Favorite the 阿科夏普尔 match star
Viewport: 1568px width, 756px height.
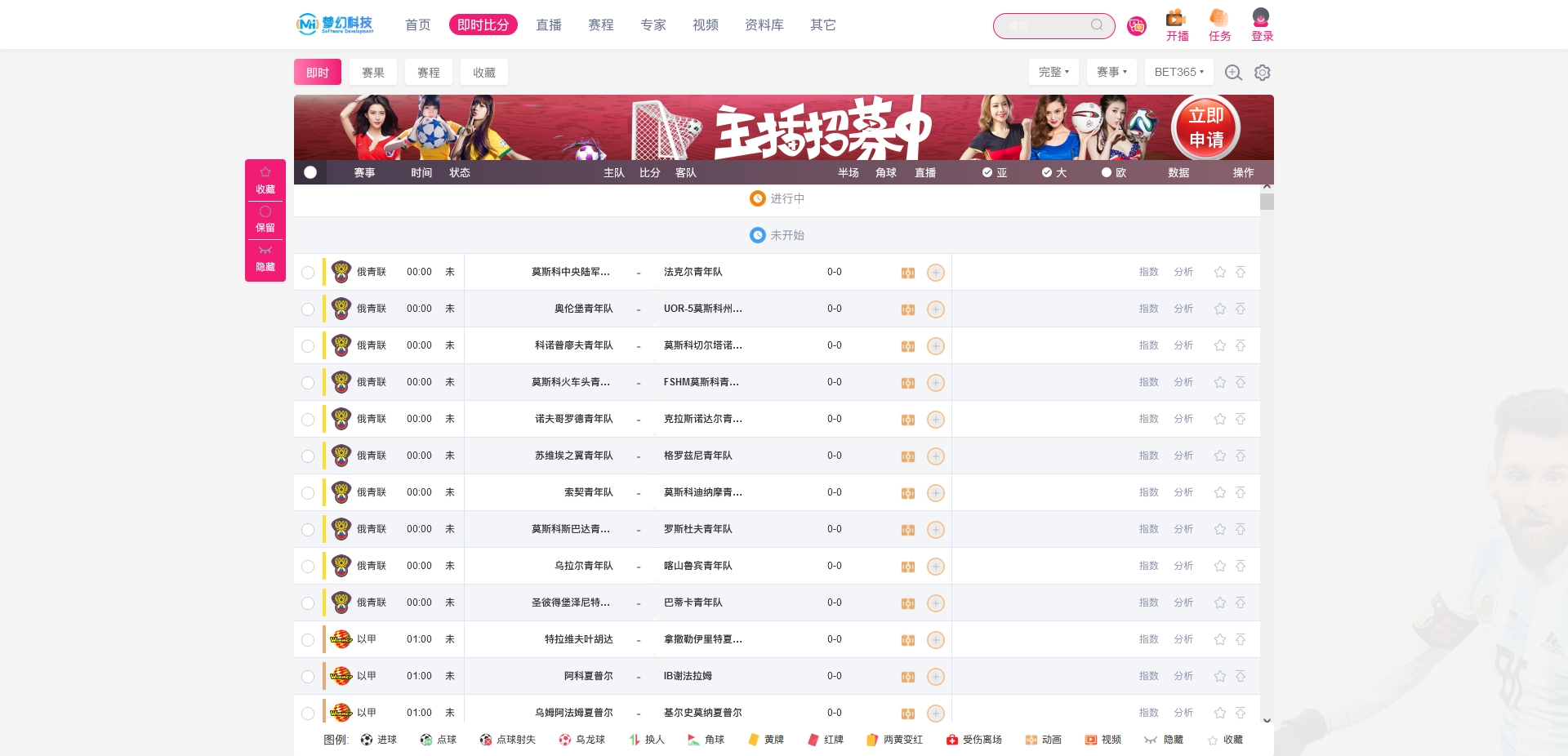[x=1220, y=676]
